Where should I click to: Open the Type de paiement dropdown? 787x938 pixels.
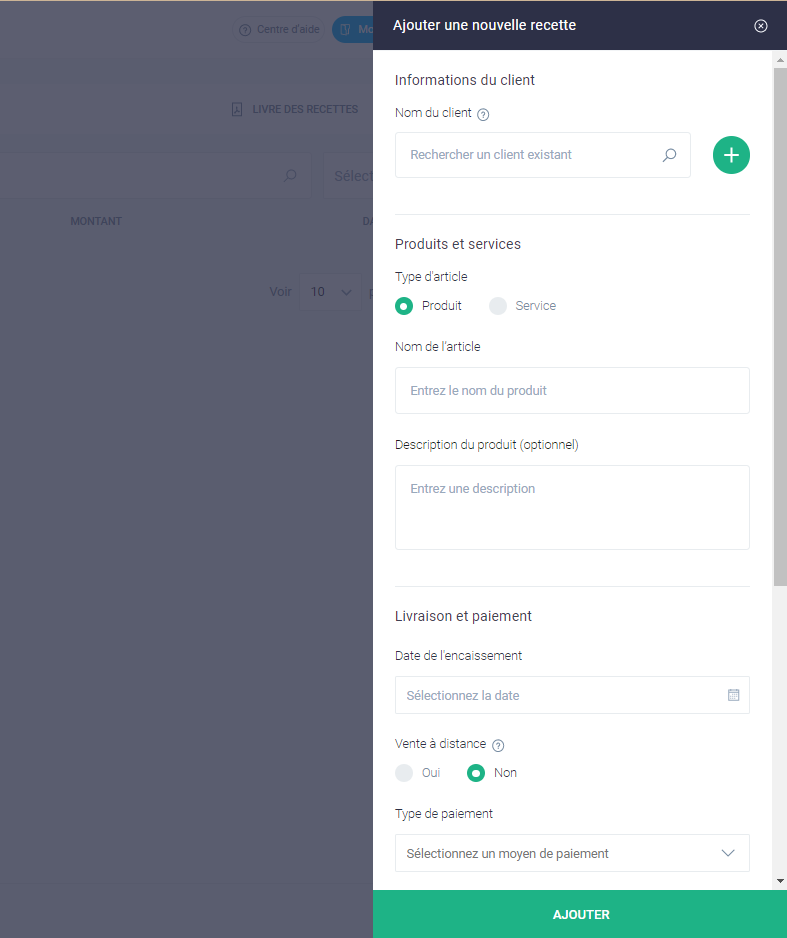pos(572,853)
